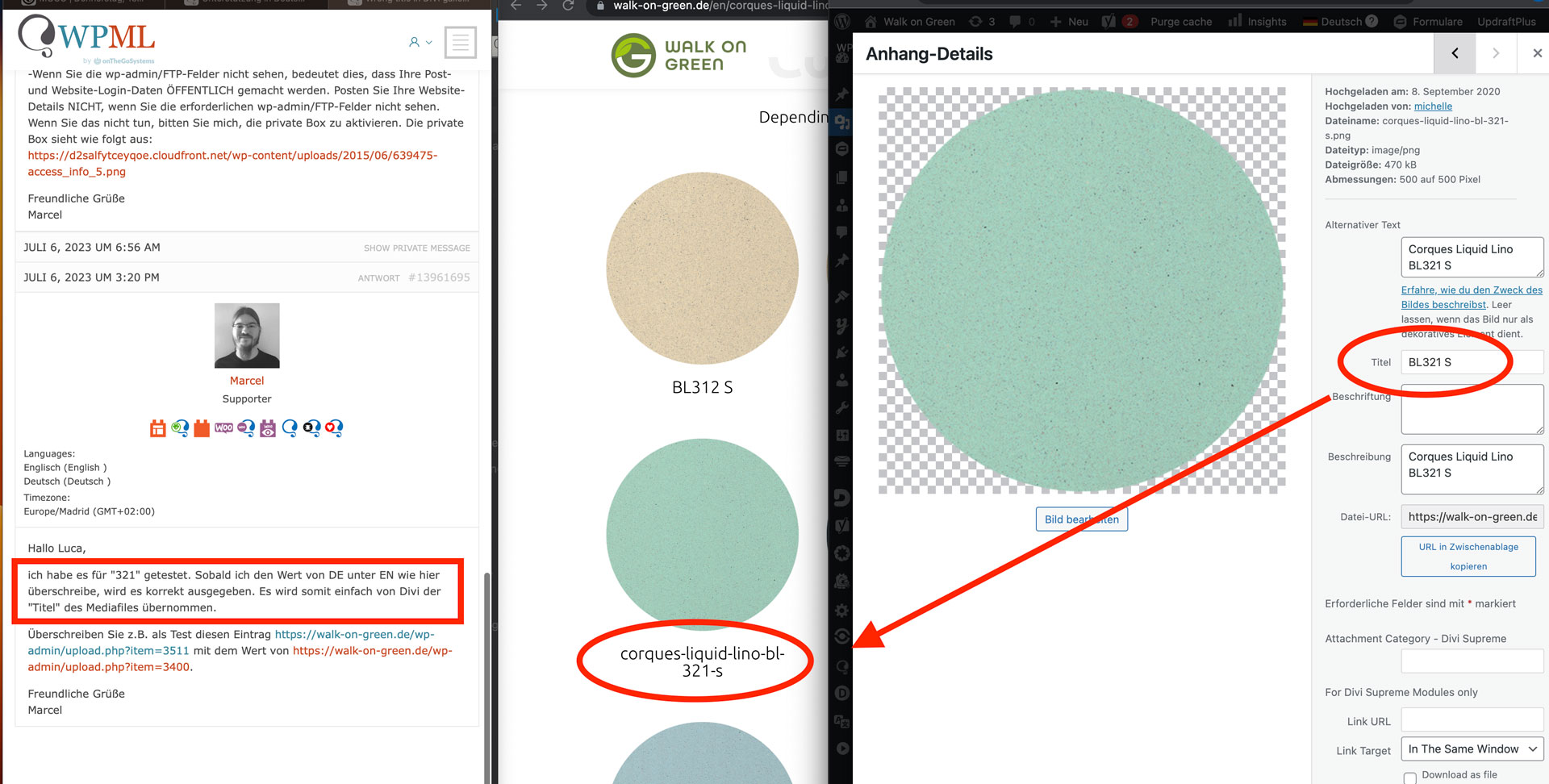Click the black-centered WPML badge
This screenshot has height=784, width=1549.
pyautogui.click(x=312, y=428)
